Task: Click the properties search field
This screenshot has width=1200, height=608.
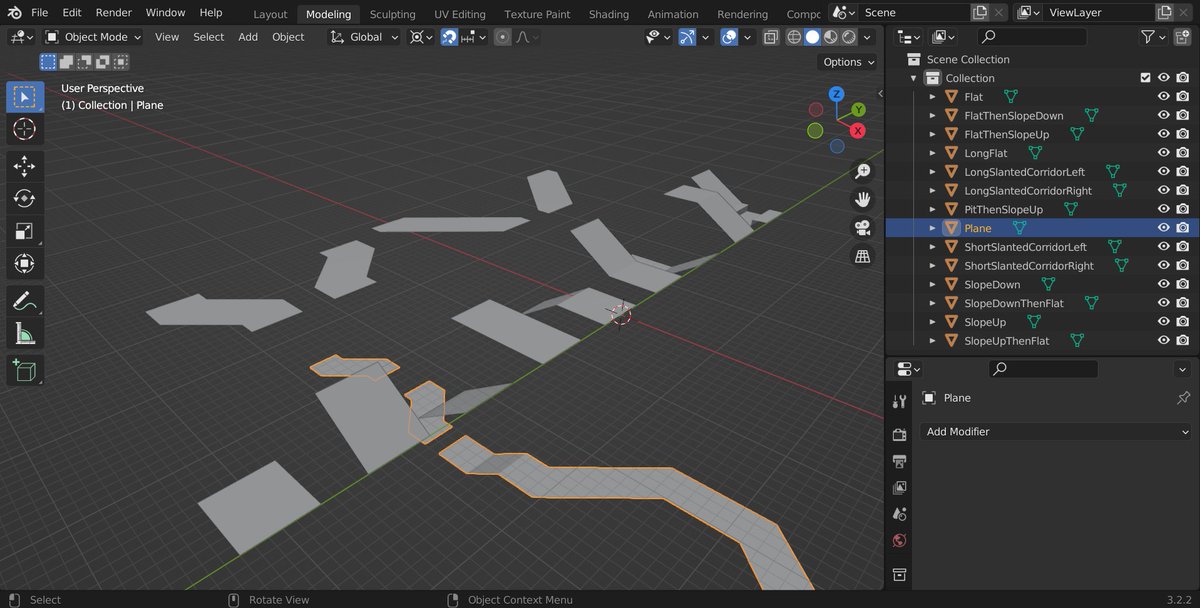Action: click(x=1043, y=369)
